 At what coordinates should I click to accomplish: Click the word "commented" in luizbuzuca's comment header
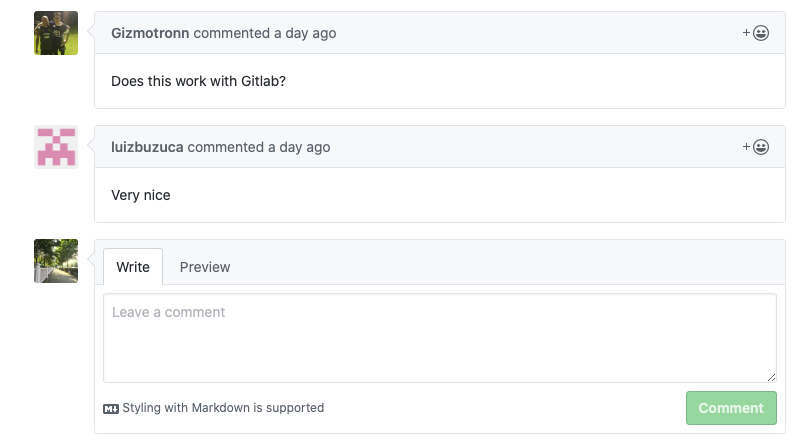tap(225, 147)
